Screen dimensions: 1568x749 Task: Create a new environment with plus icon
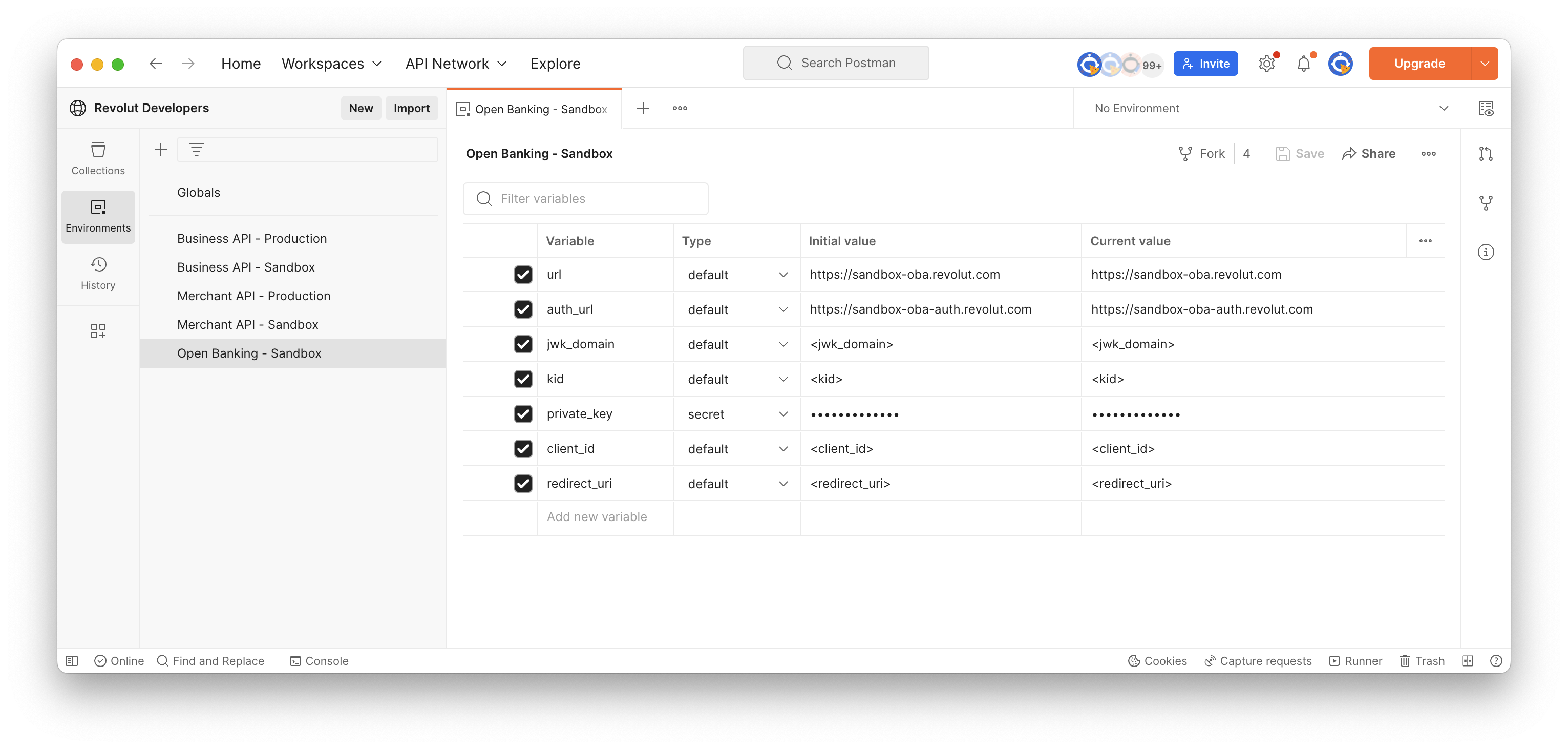point(161,150)
